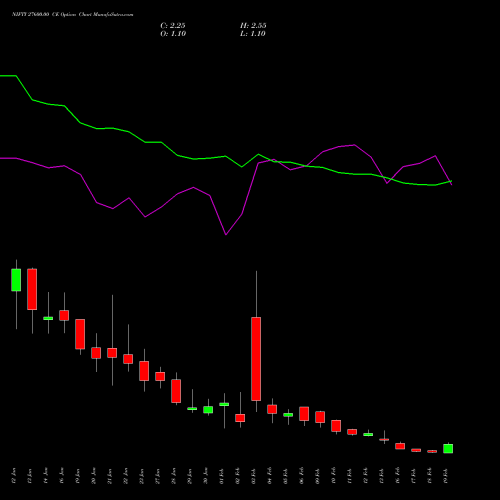
Task: Select the open value O: 1.10
Action: coord(173,34)
